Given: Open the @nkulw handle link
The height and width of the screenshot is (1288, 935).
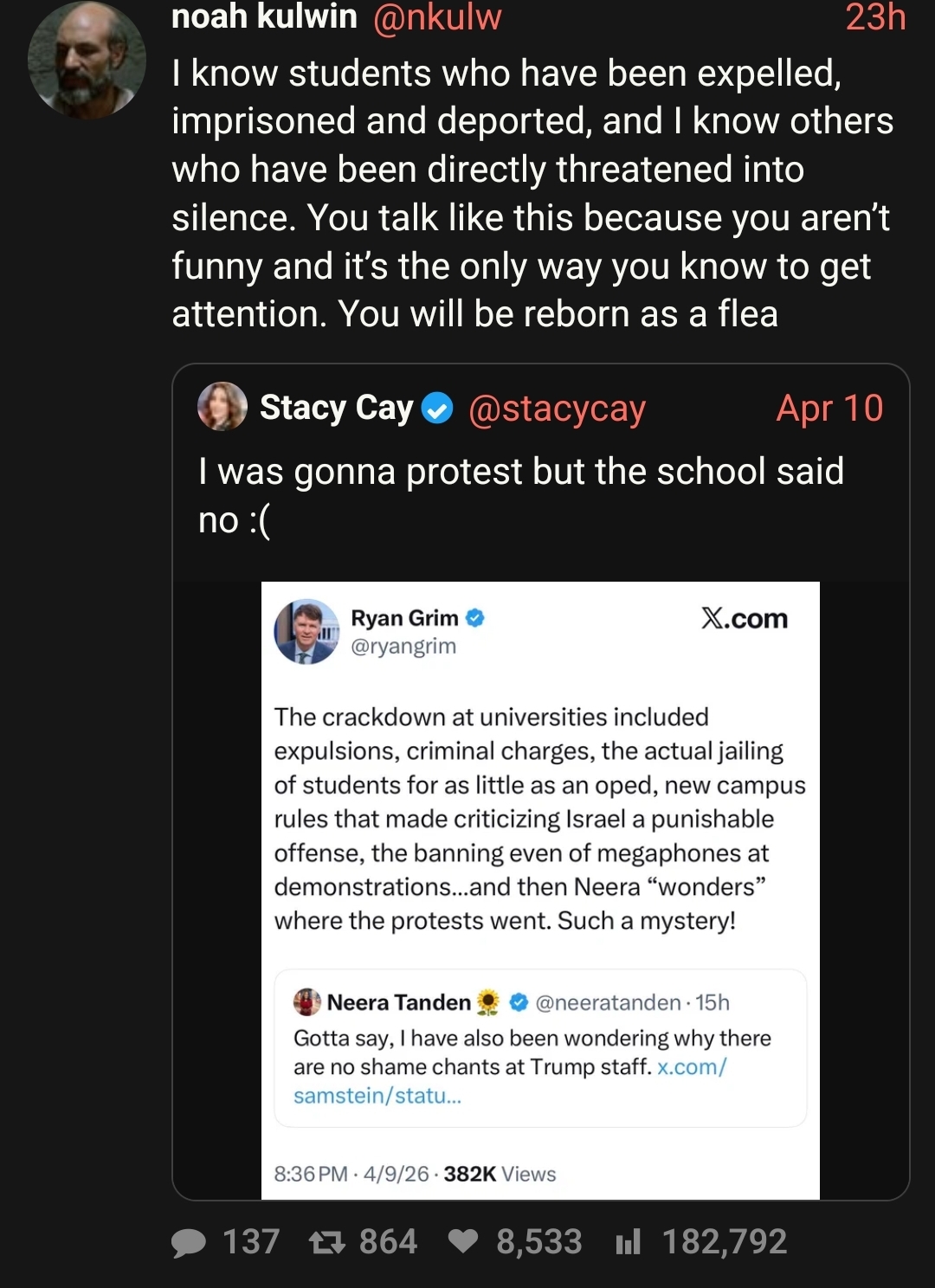Looking at the screenshot, I should click(x=437, y=17).
